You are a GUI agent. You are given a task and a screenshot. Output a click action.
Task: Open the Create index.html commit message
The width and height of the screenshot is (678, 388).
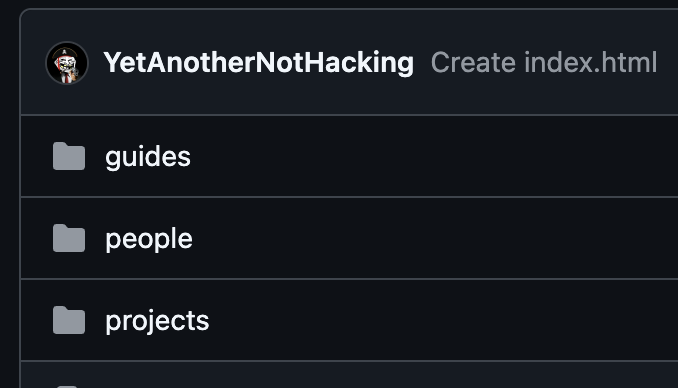[544, 63]
